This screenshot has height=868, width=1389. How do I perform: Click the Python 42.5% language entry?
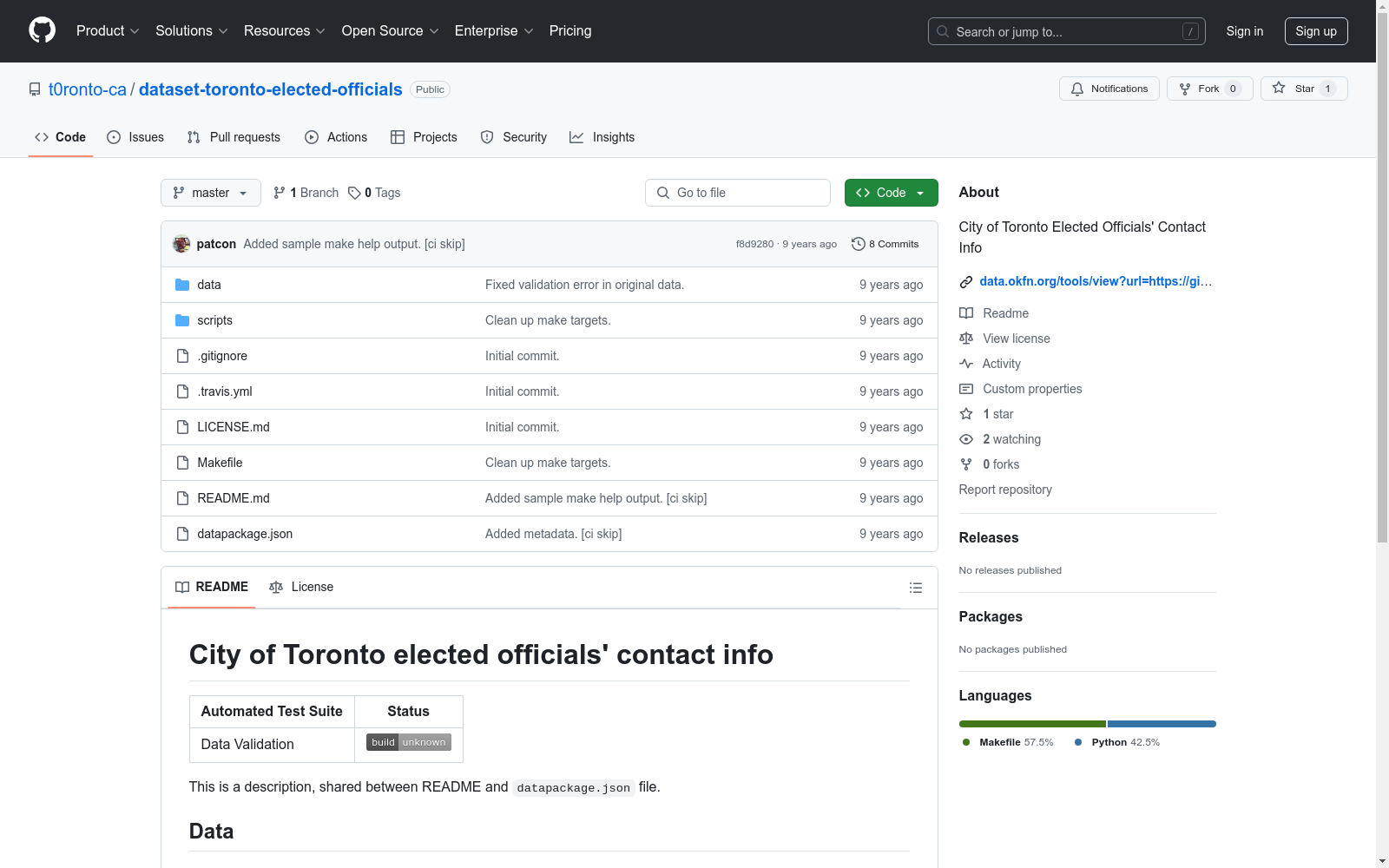pyautogui.click(x=1117, y=742)
